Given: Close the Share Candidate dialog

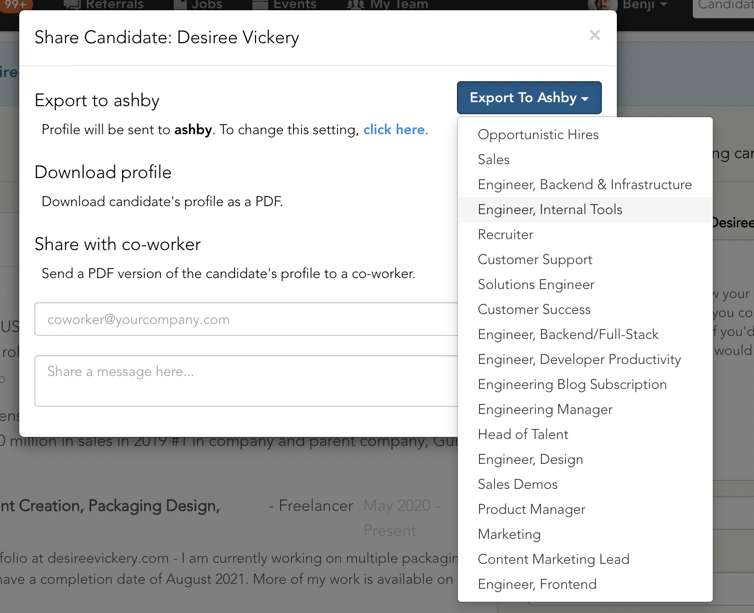Looking at the screenshot, I should click(x=594, y=35).
